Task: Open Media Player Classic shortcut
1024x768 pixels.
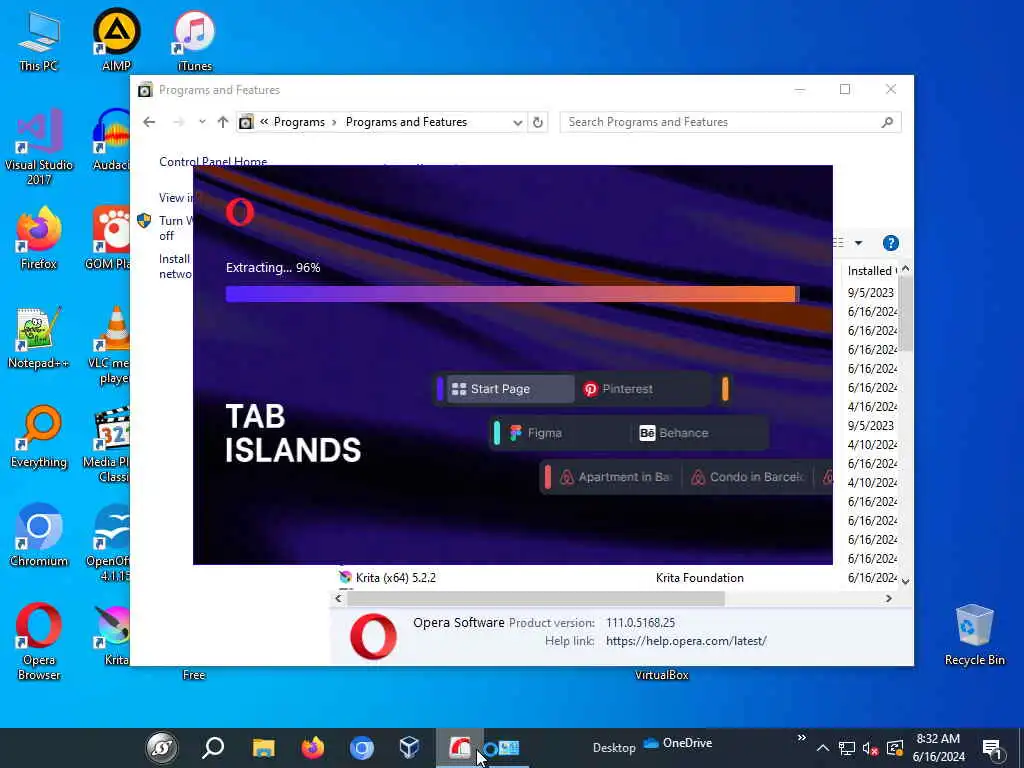Action: (x=108, y=445)
